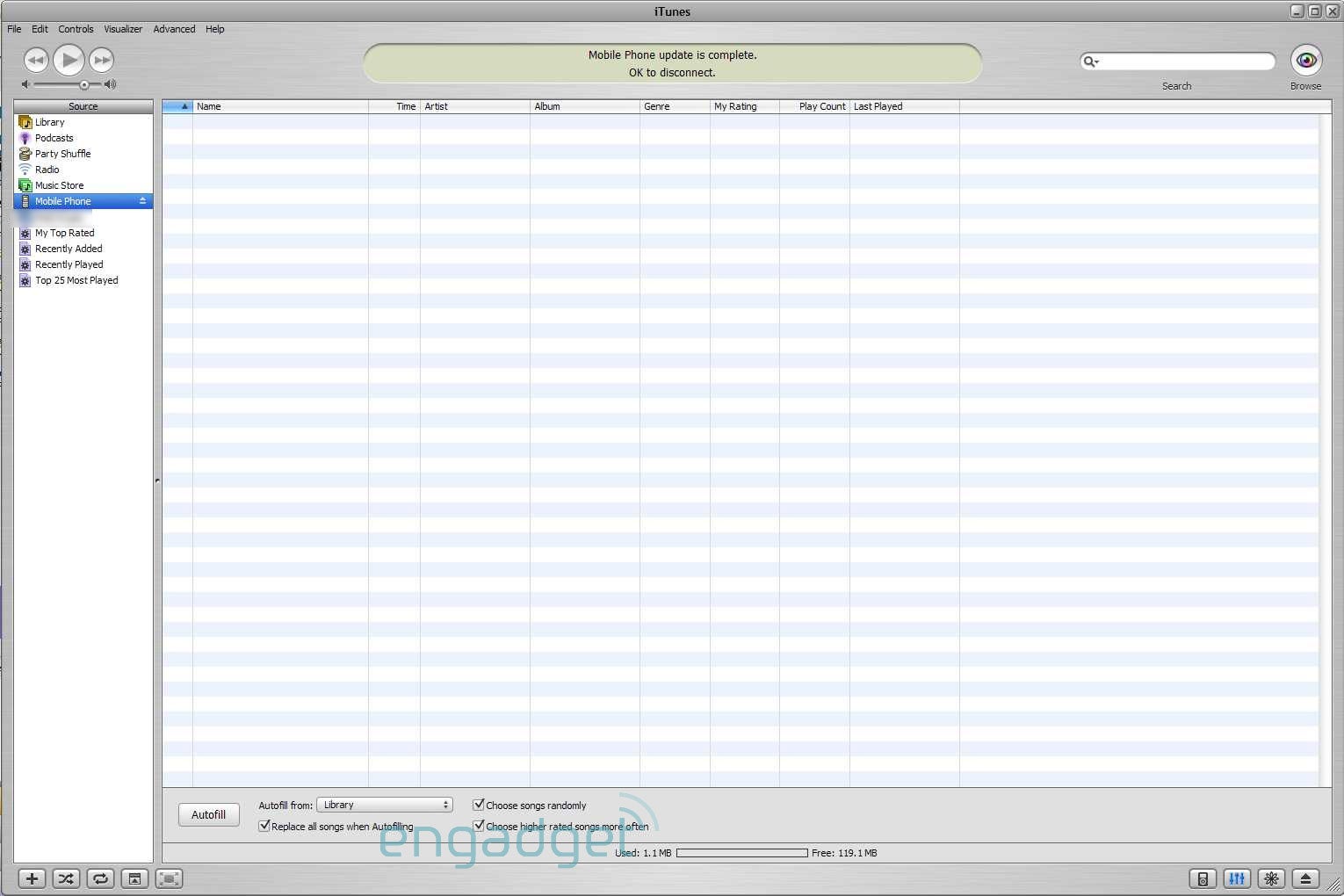Click the Mobile Phone device icon

25,201
